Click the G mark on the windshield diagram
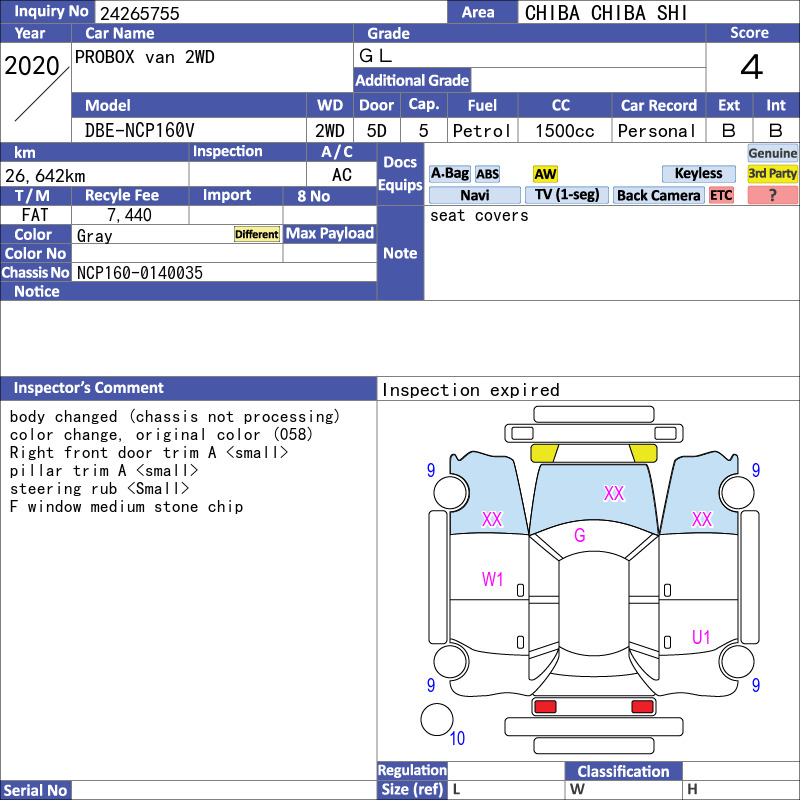800x800 pixels. pyautogui.click(x=580, y=535)
